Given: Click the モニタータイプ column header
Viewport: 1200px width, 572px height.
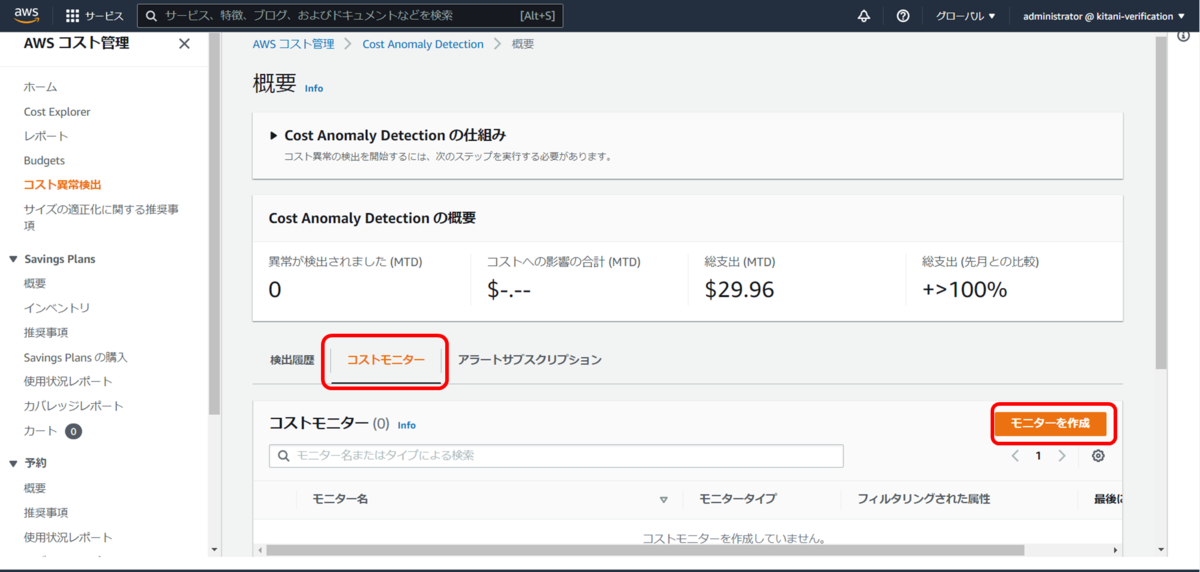Looking at the screenshot, I should (737, 499).
